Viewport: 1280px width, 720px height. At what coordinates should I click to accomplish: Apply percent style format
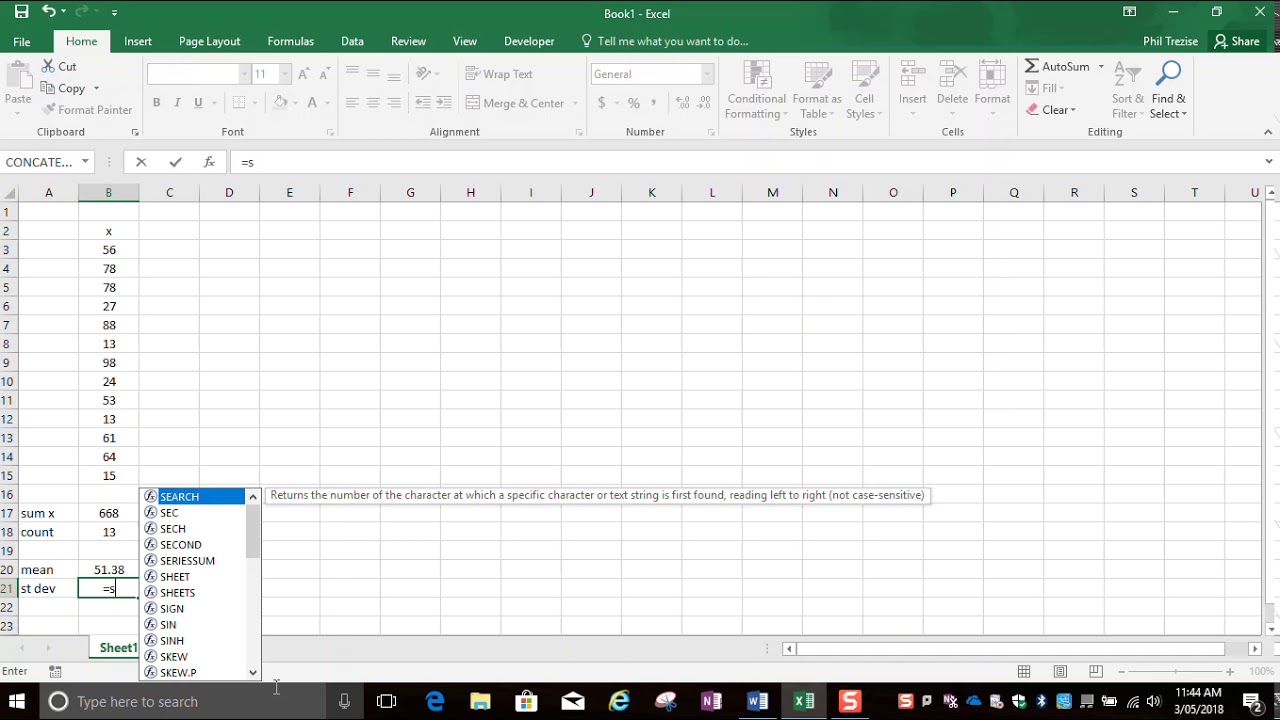coord(633,103)
